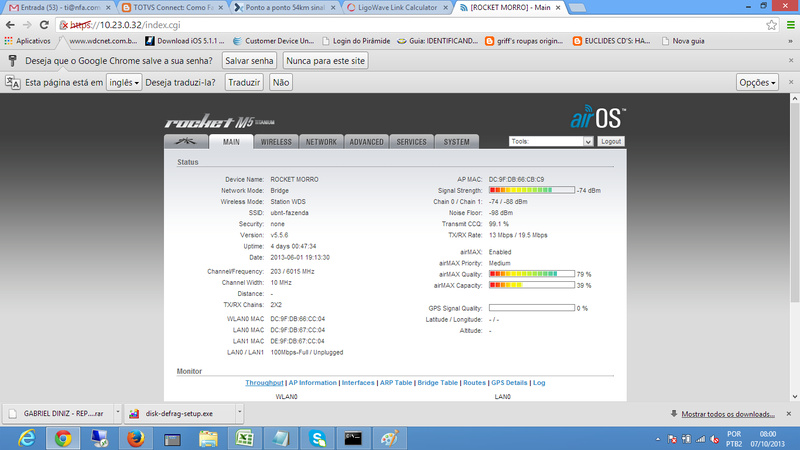The height and width of the screenshot is (450, 800).
Task: Expand the bookmarks overflow chevron
Action: pos(790,41)
